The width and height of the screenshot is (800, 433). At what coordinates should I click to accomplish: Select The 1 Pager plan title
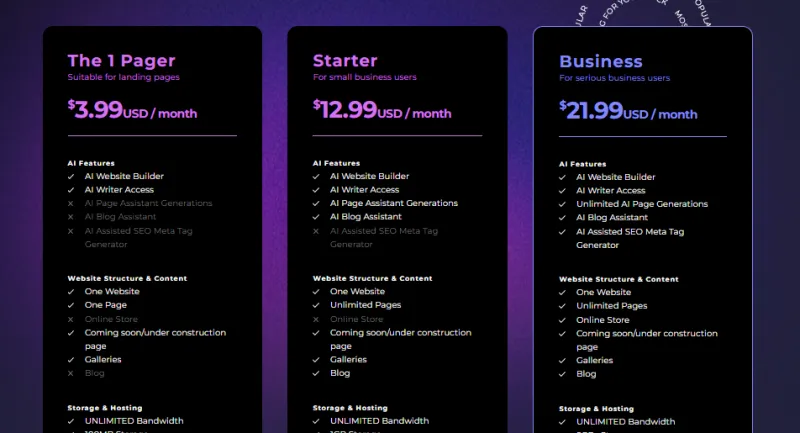click(x=112, y=60)
